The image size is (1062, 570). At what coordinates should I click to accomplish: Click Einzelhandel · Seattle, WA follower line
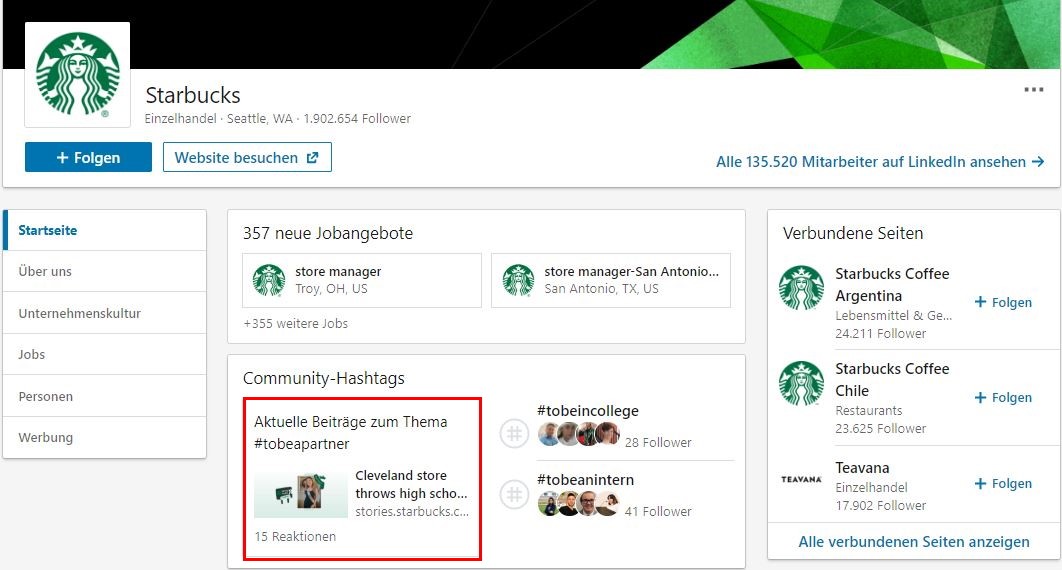pos(278,118)
